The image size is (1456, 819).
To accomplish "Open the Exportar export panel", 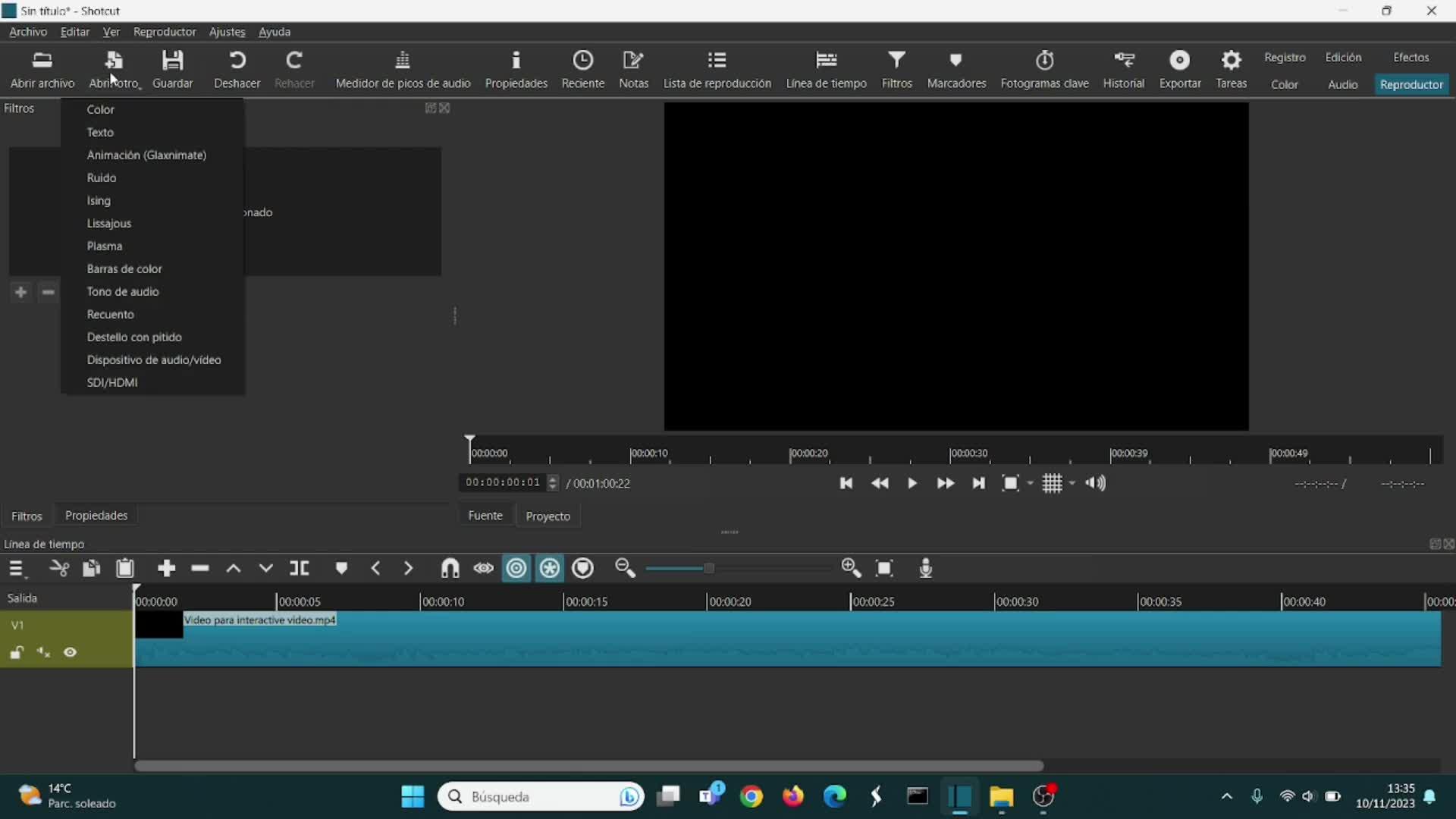I will (1179, 68).
